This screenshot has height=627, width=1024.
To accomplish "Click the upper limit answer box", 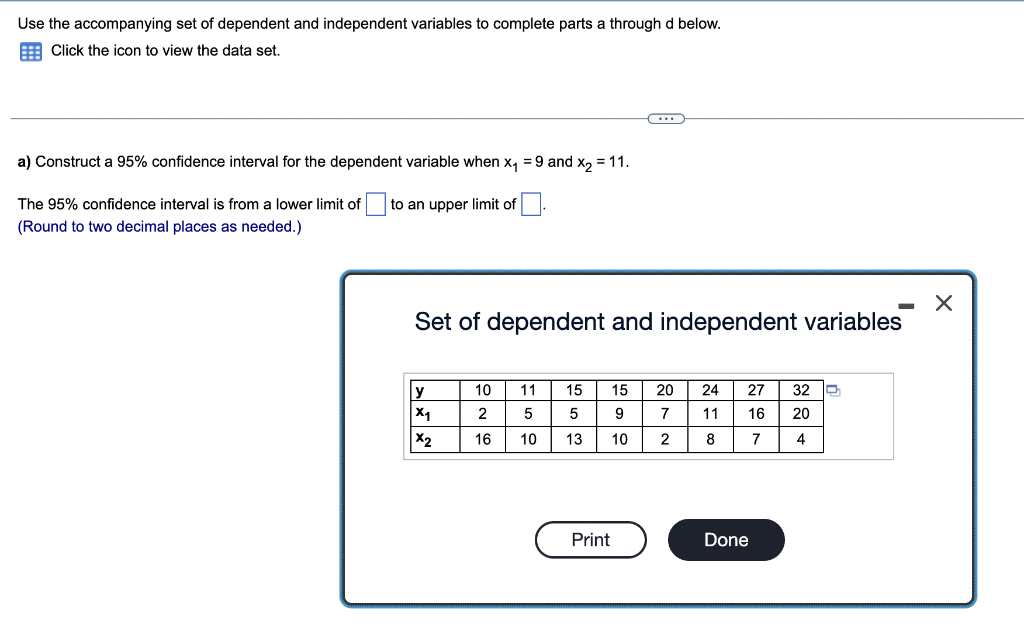I will point(529,204).
